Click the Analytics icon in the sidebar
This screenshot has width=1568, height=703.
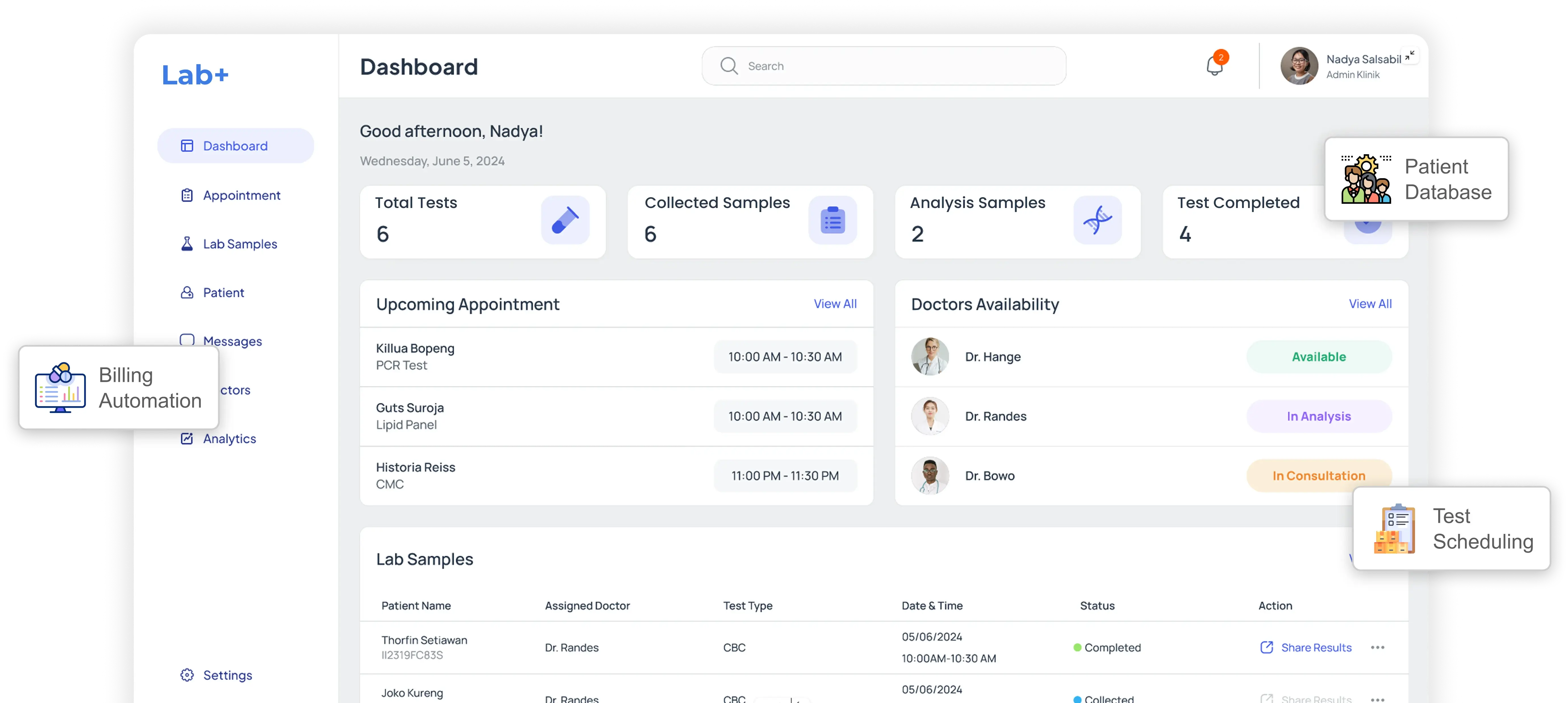click(187, 439)
